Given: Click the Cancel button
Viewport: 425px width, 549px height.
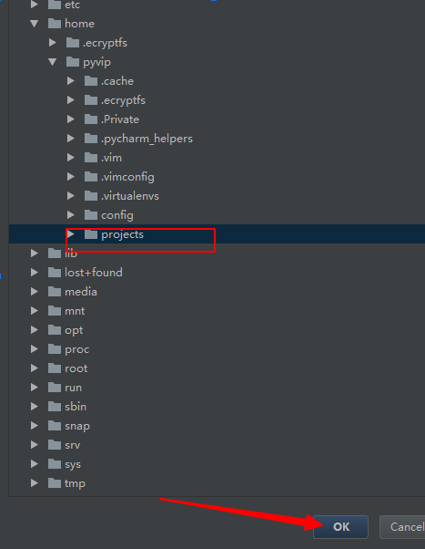Looking at the screenshot, I should coord(403,527).
